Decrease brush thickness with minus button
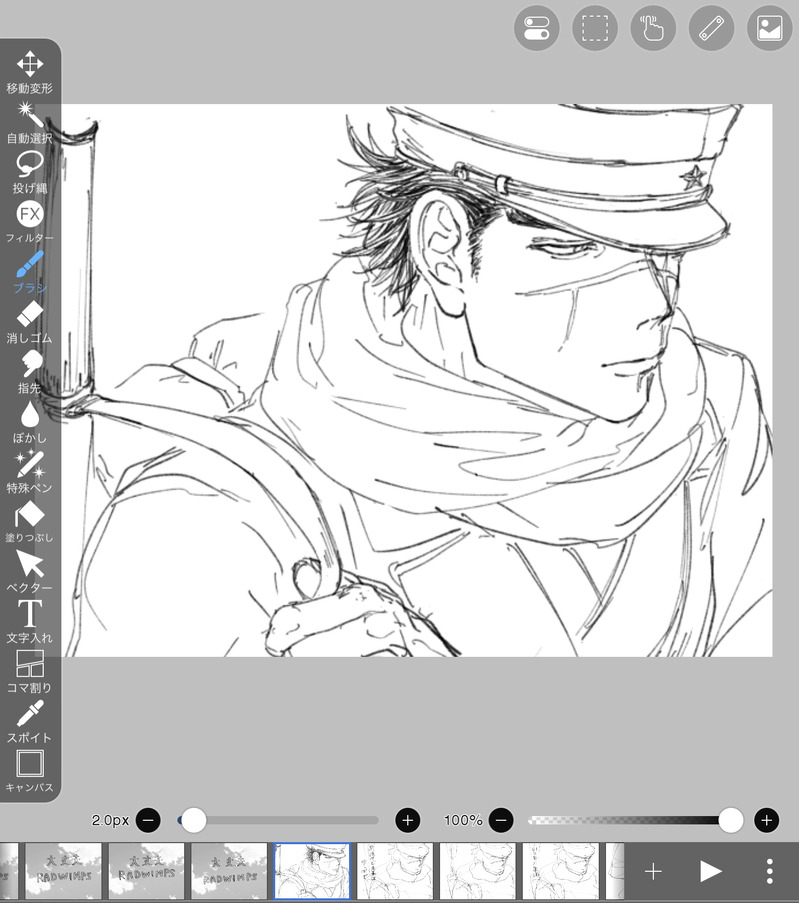799x903 pixels. (x=148, y=820)
